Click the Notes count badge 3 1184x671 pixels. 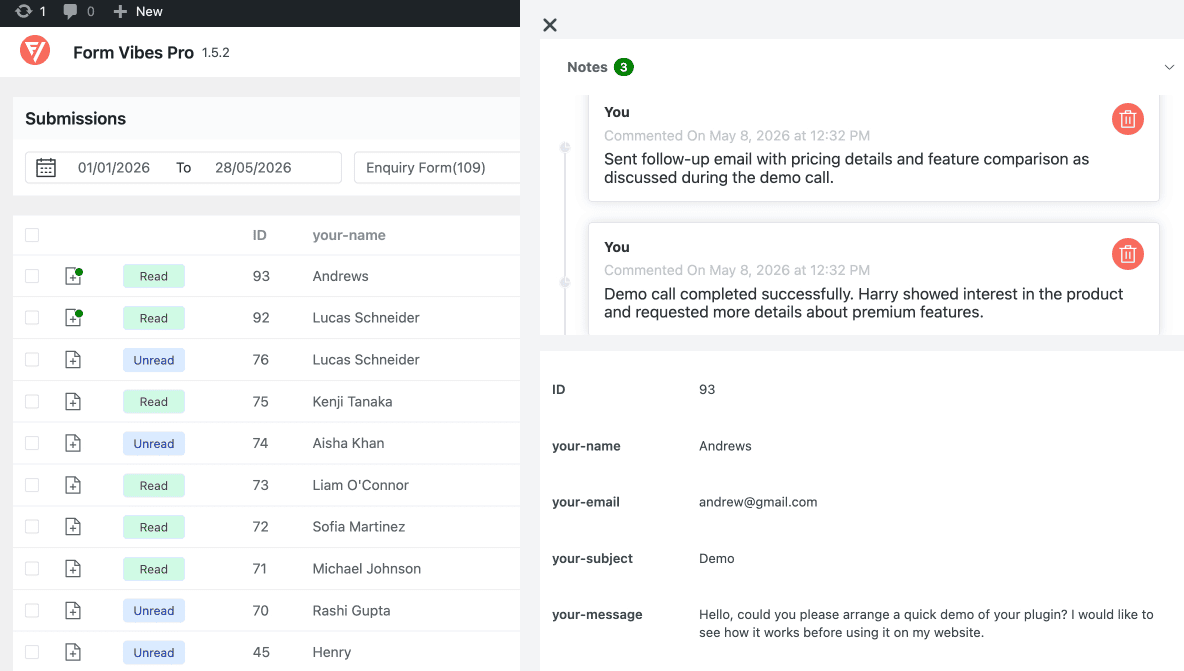tap(624, 67)
